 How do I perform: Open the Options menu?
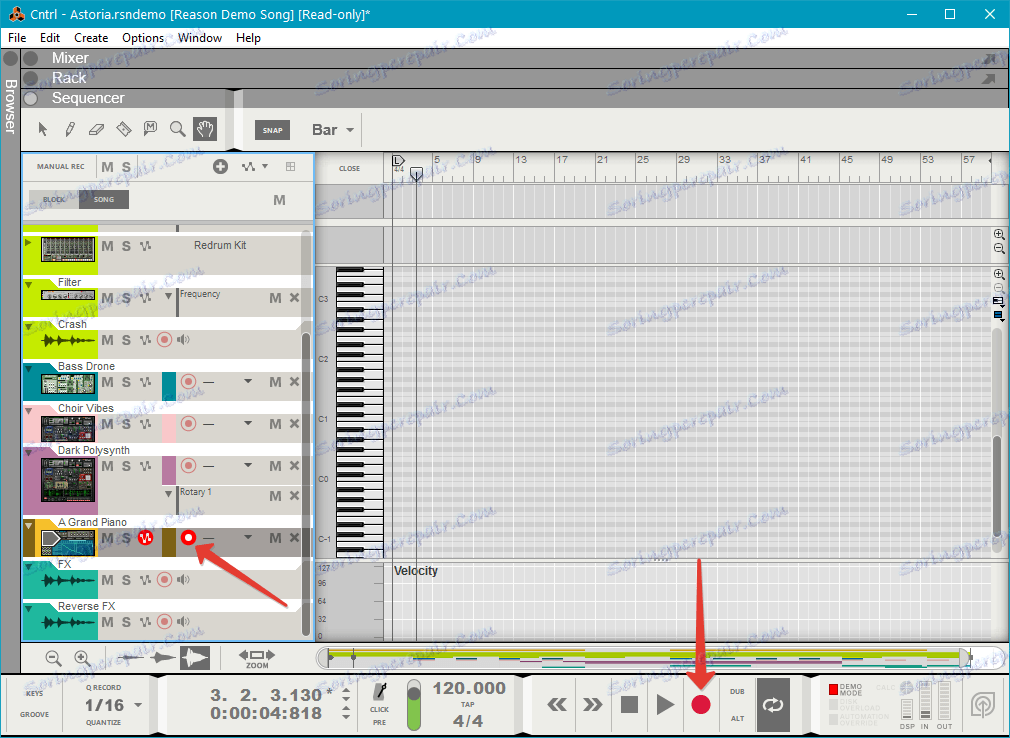tap(143, 38)
